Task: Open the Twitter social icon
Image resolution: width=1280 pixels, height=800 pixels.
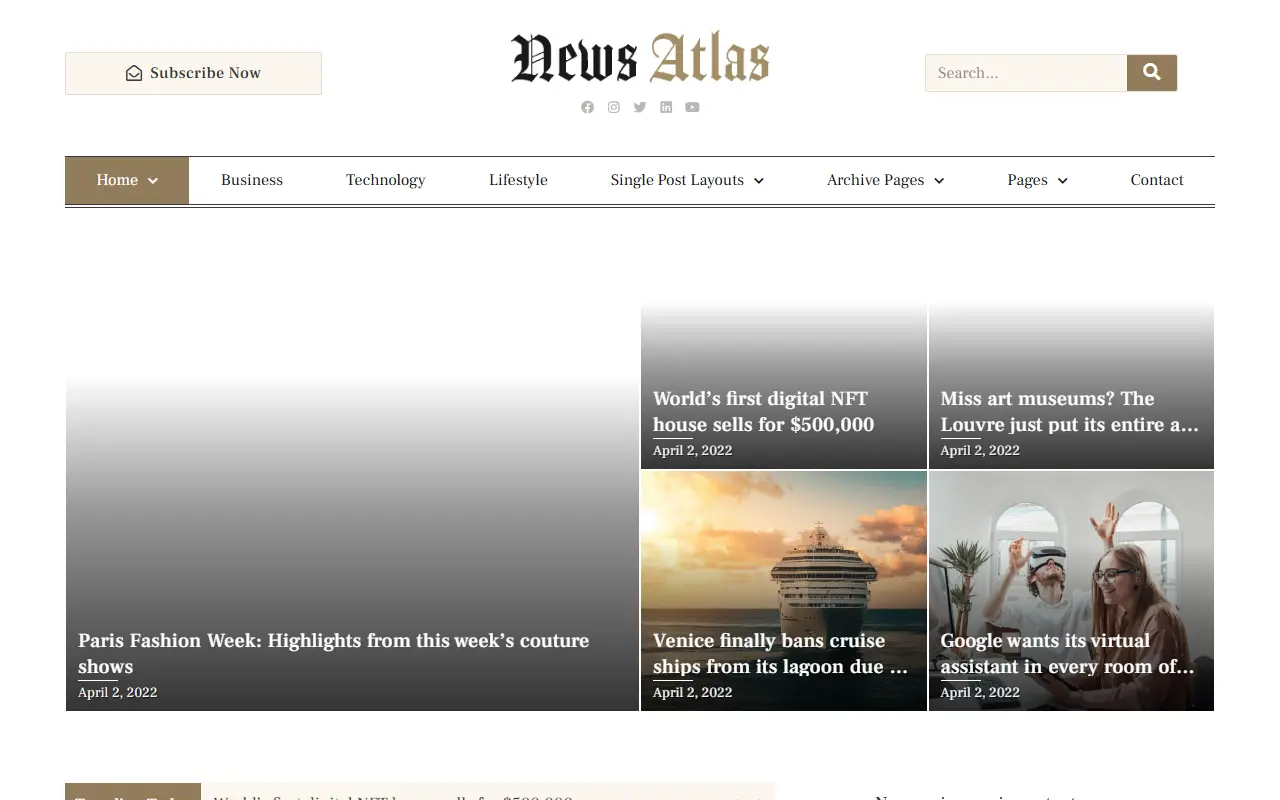Action: click(640, 107)
